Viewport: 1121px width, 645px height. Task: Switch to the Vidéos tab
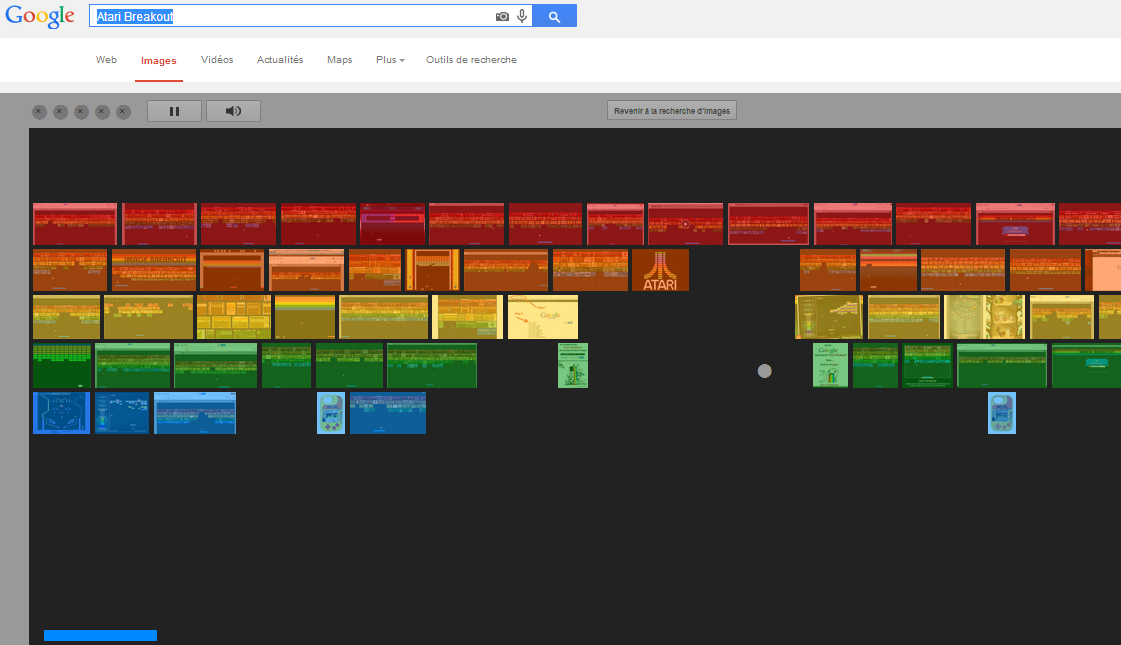click(217, 60)
